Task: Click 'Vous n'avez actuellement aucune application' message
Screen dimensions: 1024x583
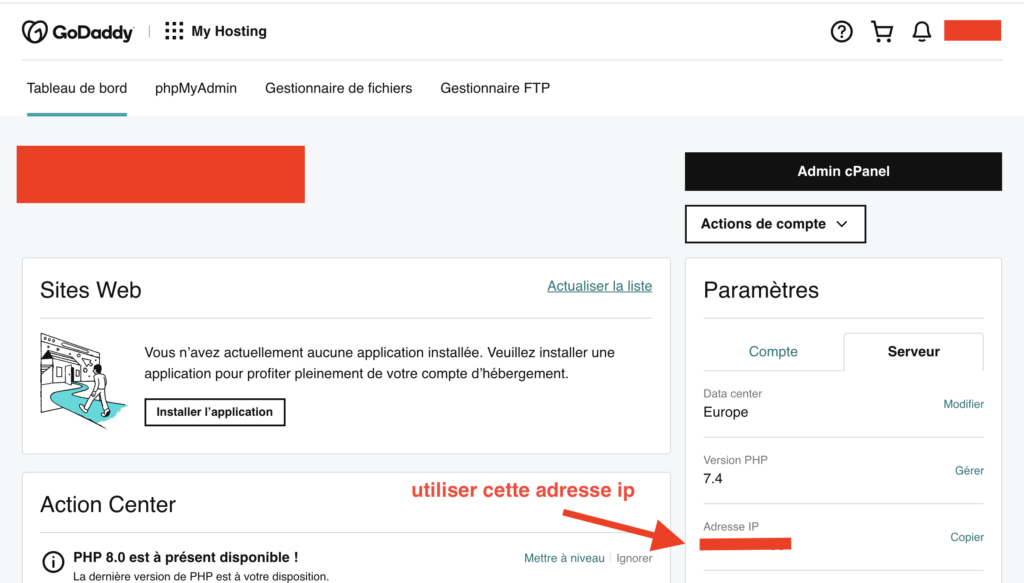Action: click(379, 363)
